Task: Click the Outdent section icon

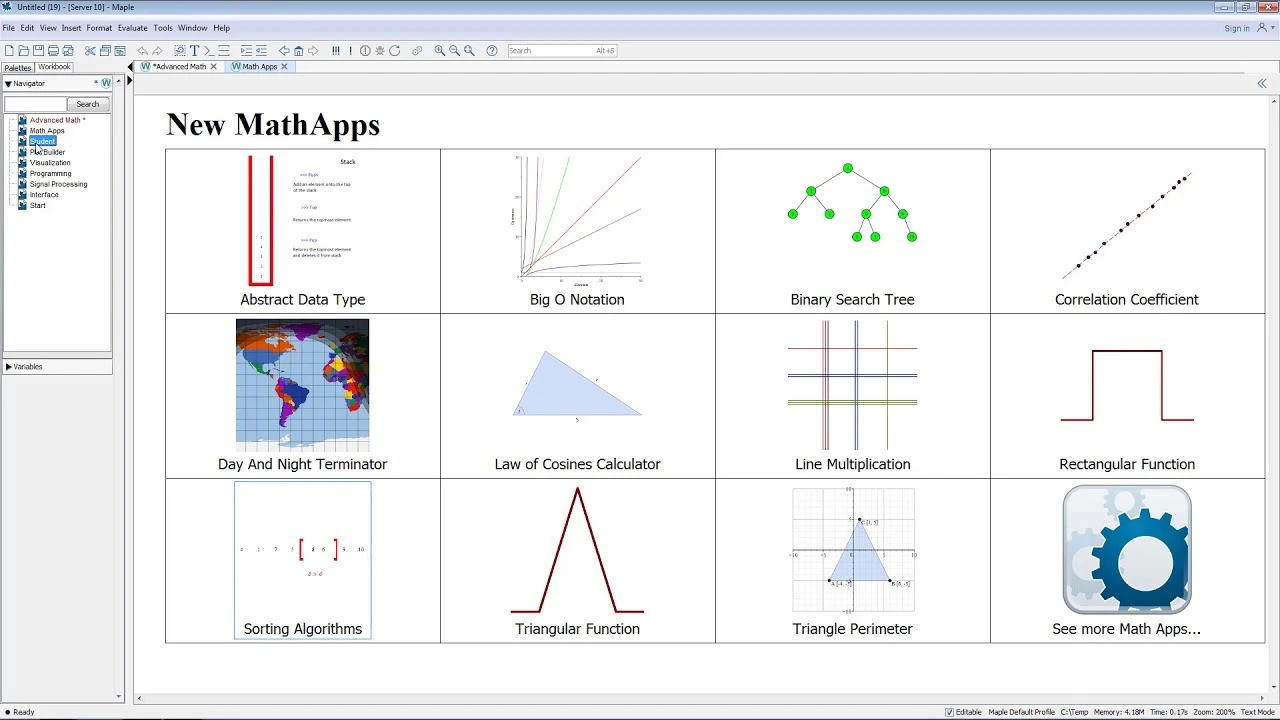Action: [x=261, y=50]
